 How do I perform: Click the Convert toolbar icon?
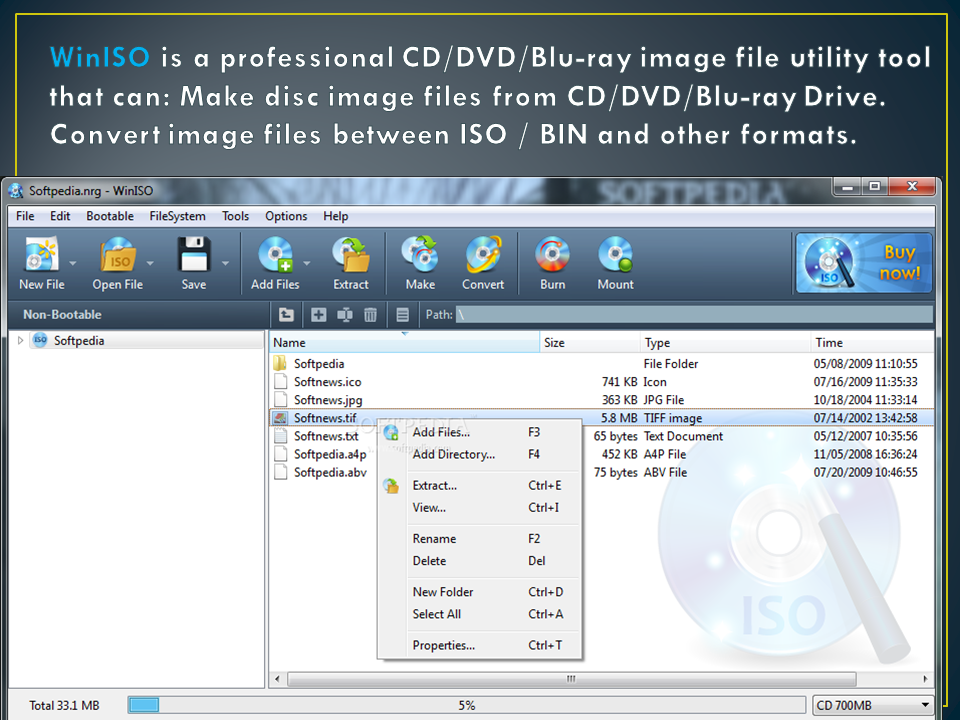click(x=483, y=254)
